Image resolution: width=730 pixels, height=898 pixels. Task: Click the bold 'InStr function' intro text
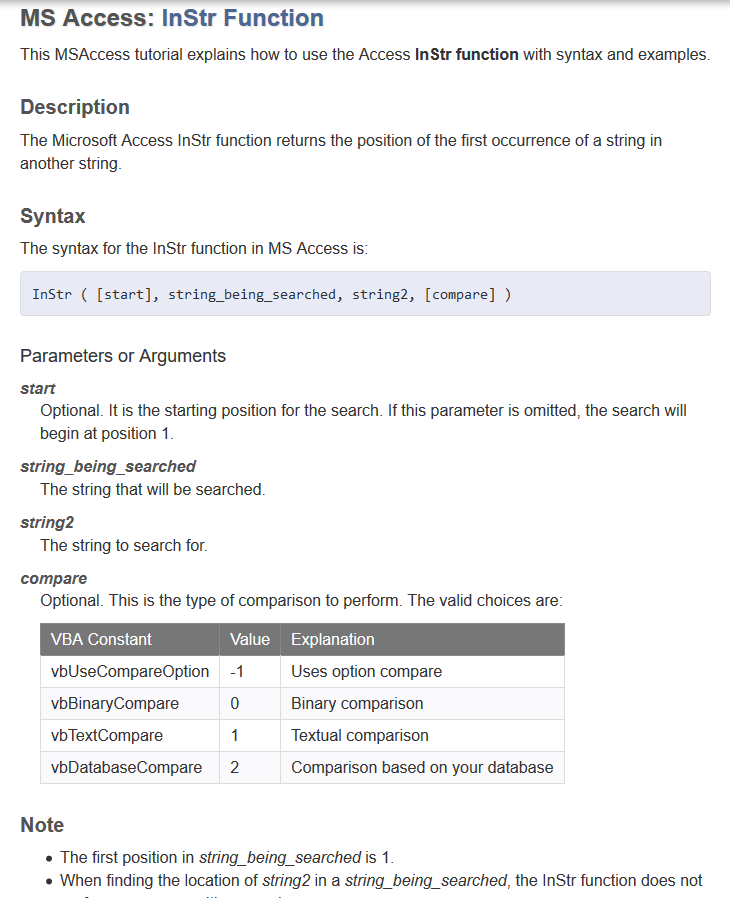pos(466,54)
